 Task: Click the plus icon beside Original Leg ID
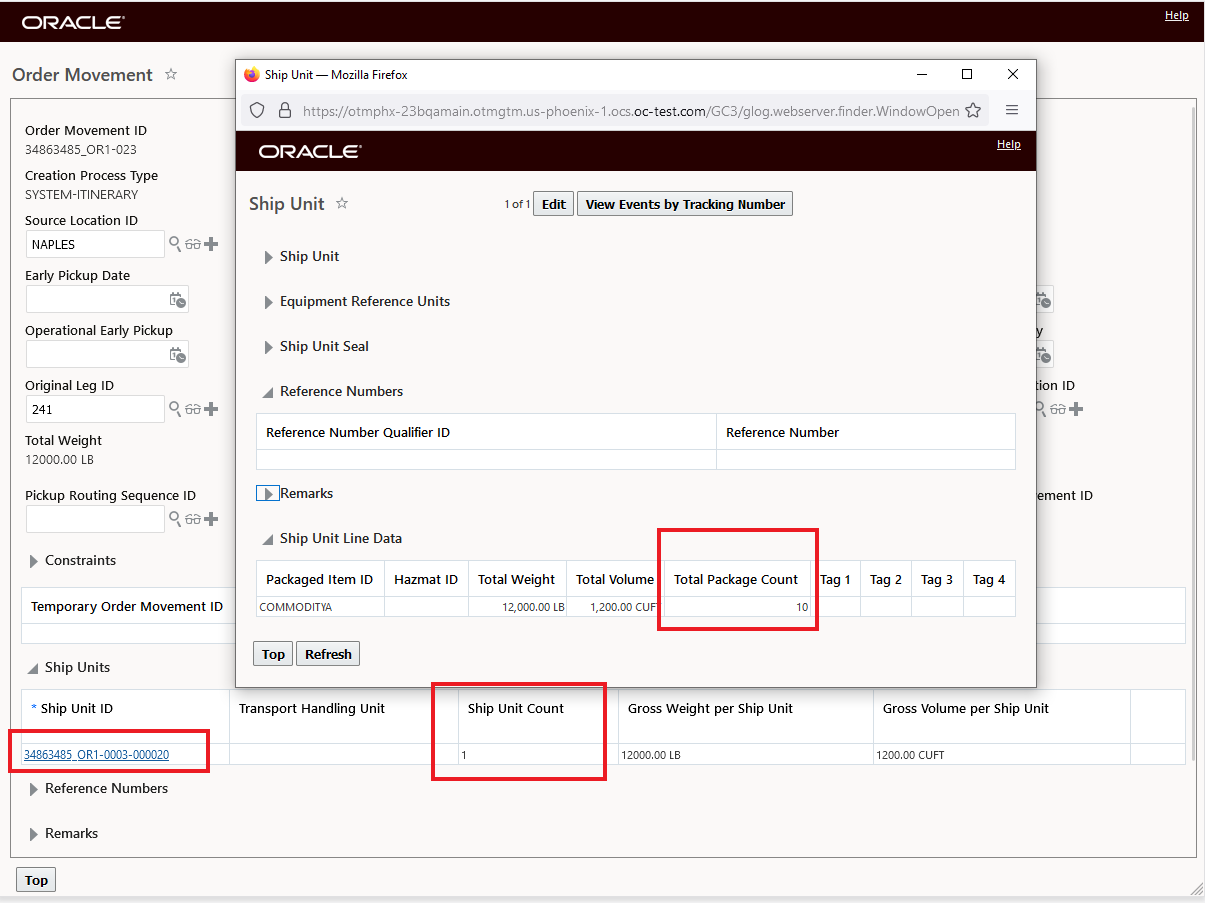click(x=211, y=409)
